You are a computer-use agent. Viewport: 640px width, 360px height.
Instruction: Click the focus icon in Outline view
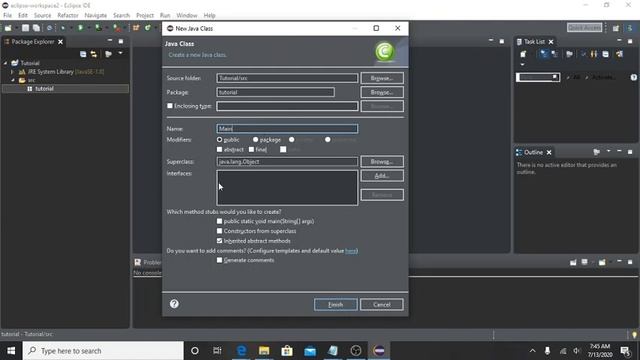click(x=596, y=152)
